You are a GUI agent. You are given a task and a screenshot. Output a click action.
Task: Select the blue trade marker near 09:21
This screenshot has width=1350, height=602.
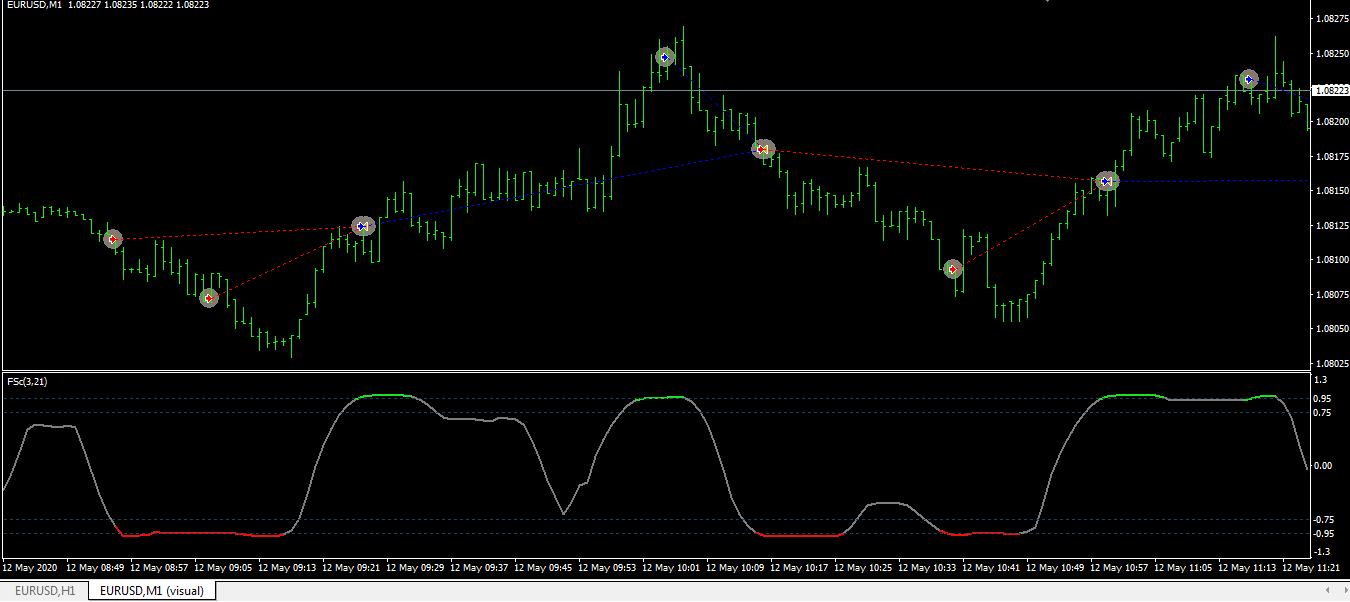[363, 227]
